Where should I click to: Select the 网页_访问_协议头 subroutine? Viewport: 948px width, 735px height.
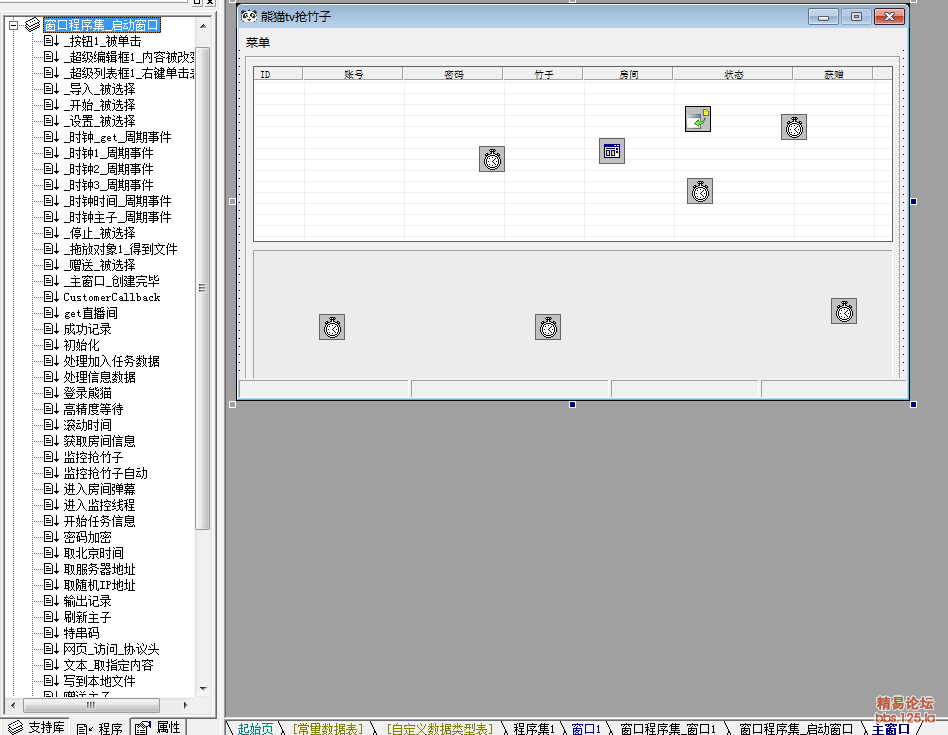[x=111, y=649]
